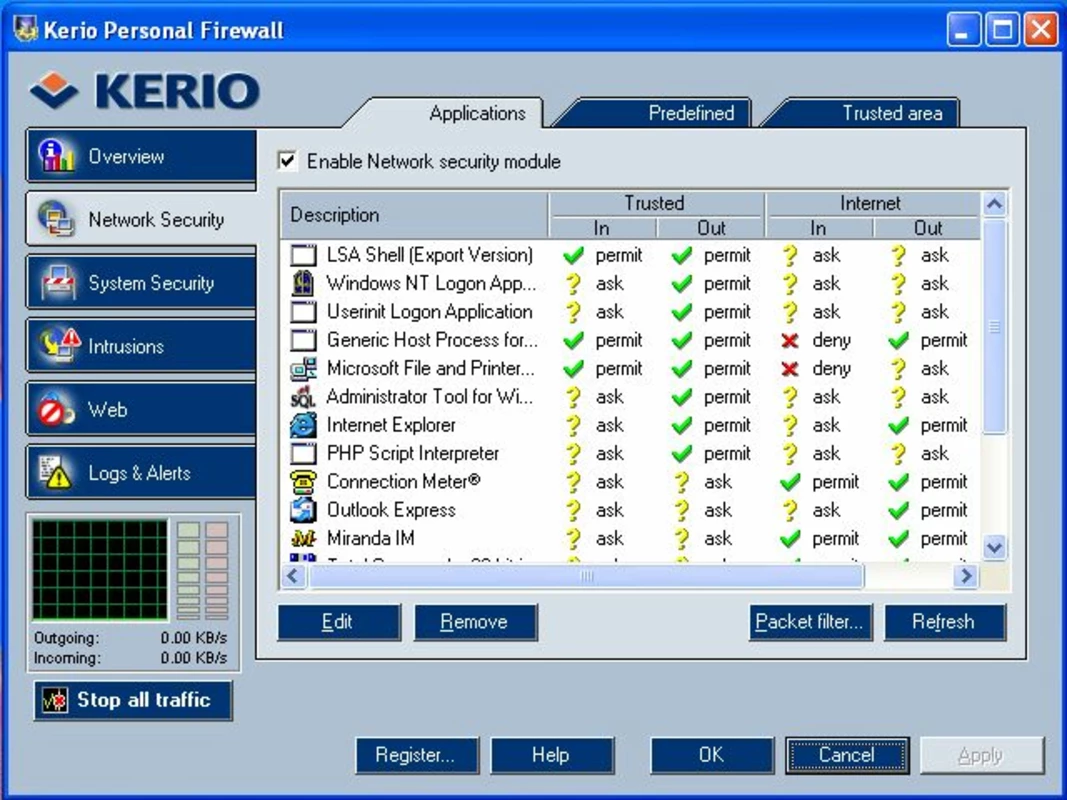Switch to the Predefined tab

point(691,113)
